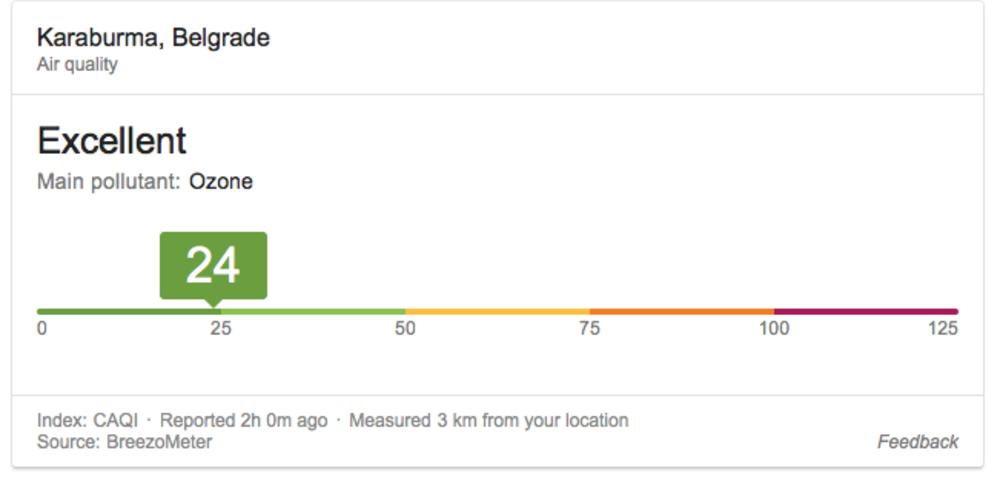This screenshot has height=479, width=1000.
Task: Click the Measured 3 km from your location text
Action: [488, 420]
